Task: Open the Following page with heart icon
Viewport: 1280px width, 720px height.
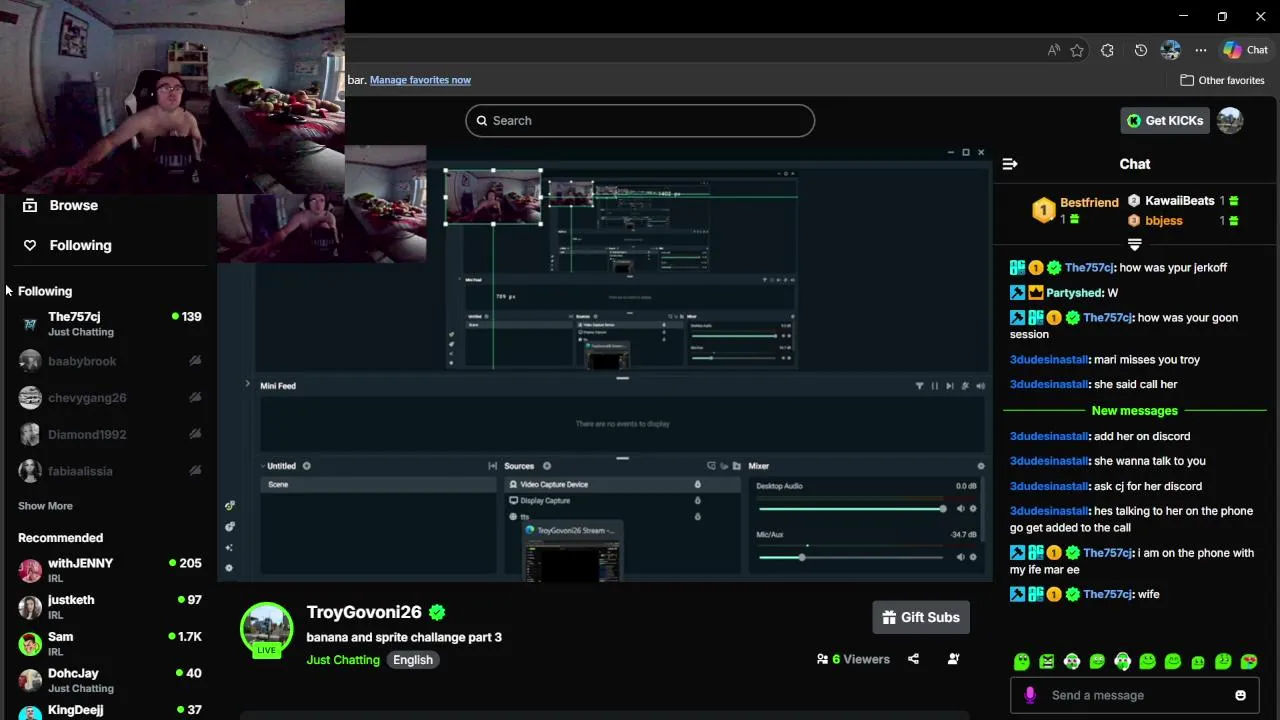Action: [x=66, y=245]
